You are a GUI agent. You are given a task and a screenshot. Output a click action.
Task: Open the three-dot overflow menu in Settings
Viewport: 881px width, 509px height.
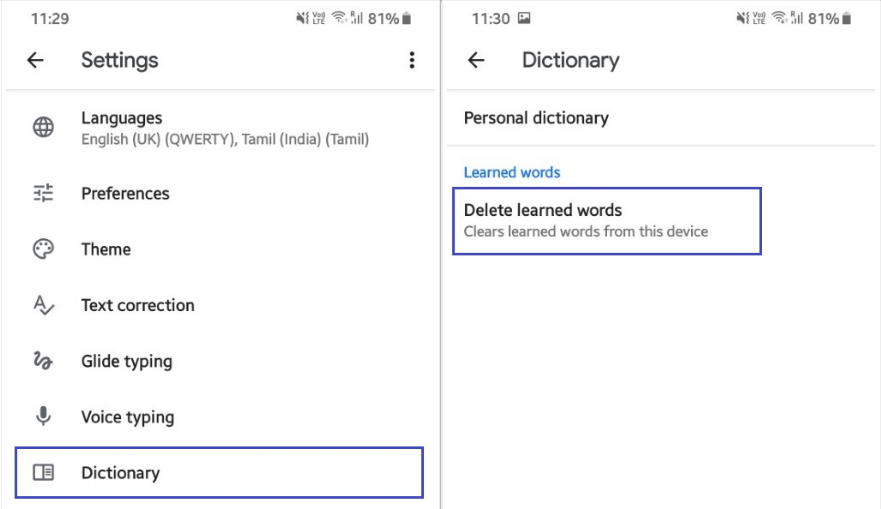pyautogui.click(x=412, y=60)
